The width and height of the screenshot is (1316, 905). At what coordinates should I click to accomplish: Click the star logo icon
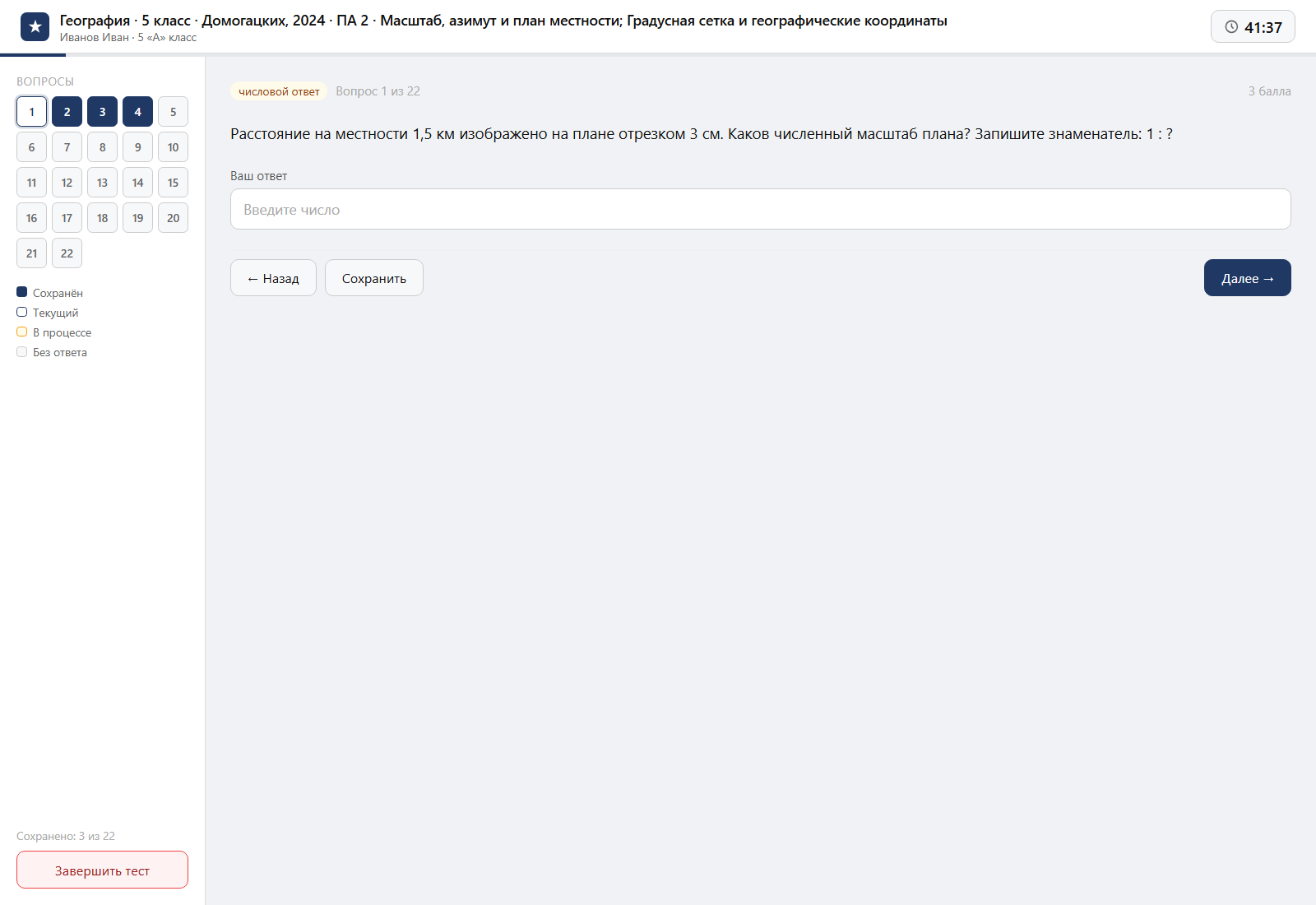tap(35, 27)
